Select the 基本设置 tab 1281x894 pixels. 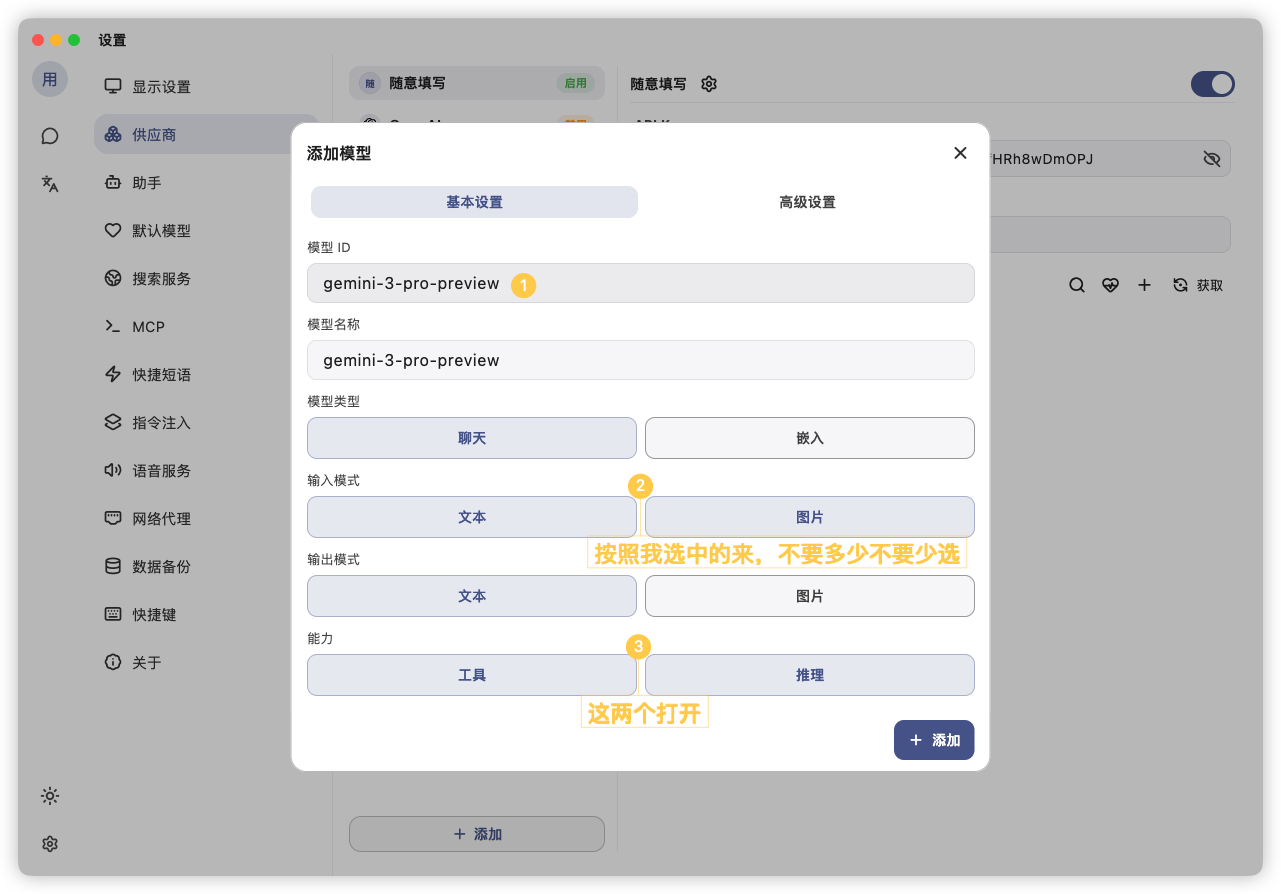pos(473,201)
